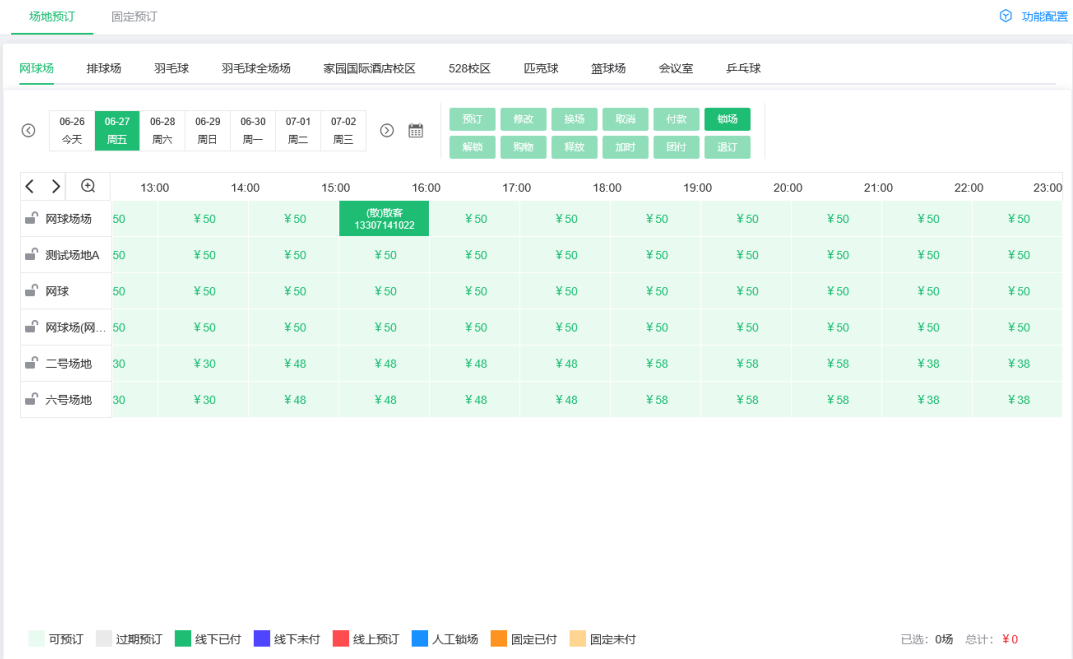Click the right arrow to scroll timeline later
Image resolution: width=1073 pixels, height=659 pixels.
(56, 186)
